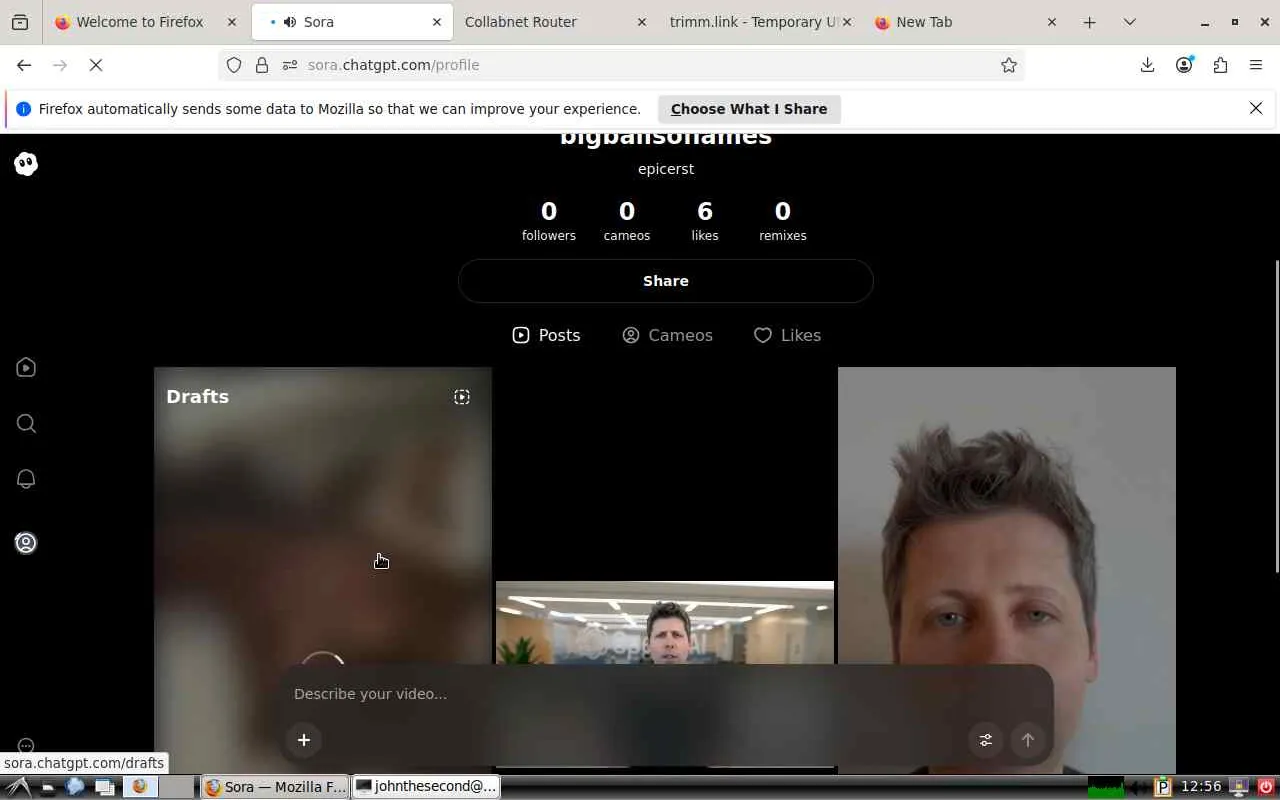The height and width of the screenshot is (800, 1280).
Task: Open notifications bell in the sidebar
Action: click(x=26, y=479)
